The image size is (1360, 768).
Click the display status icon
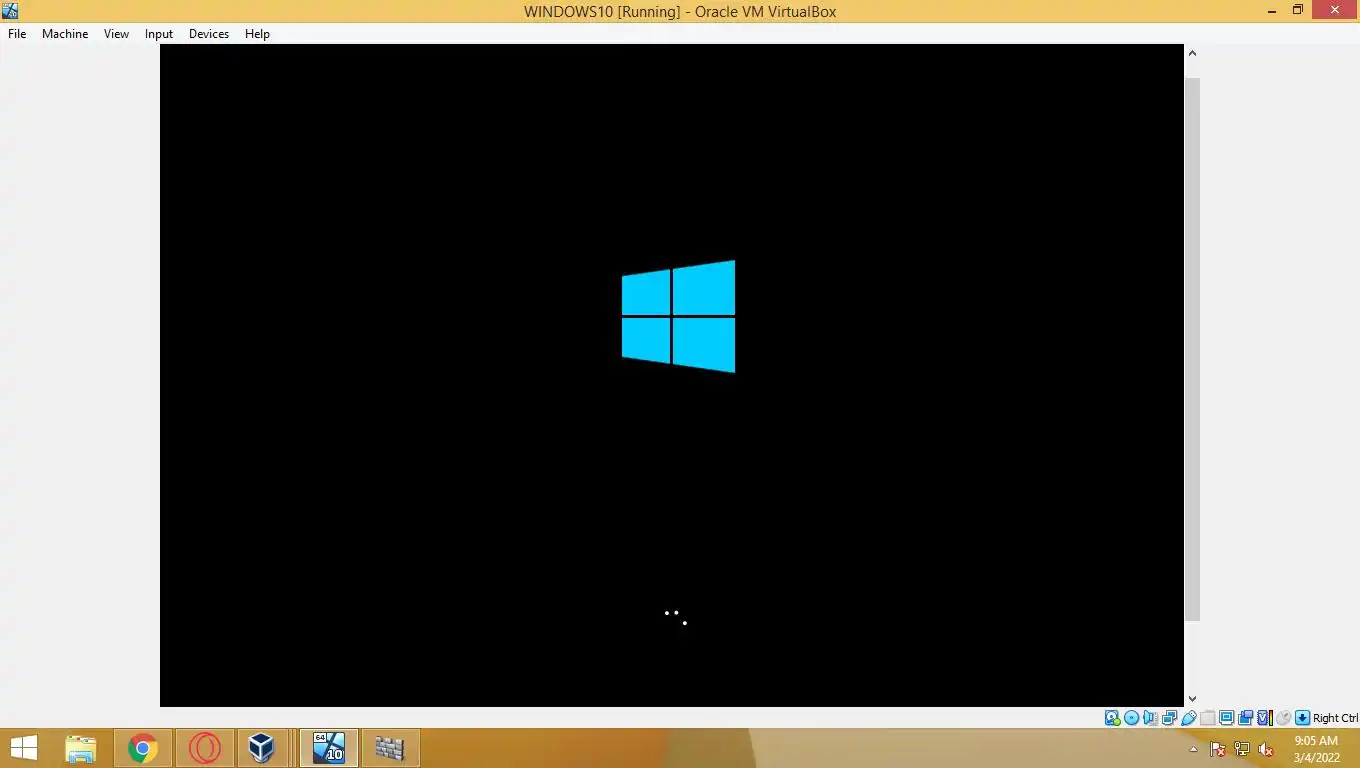point(1226,718)
